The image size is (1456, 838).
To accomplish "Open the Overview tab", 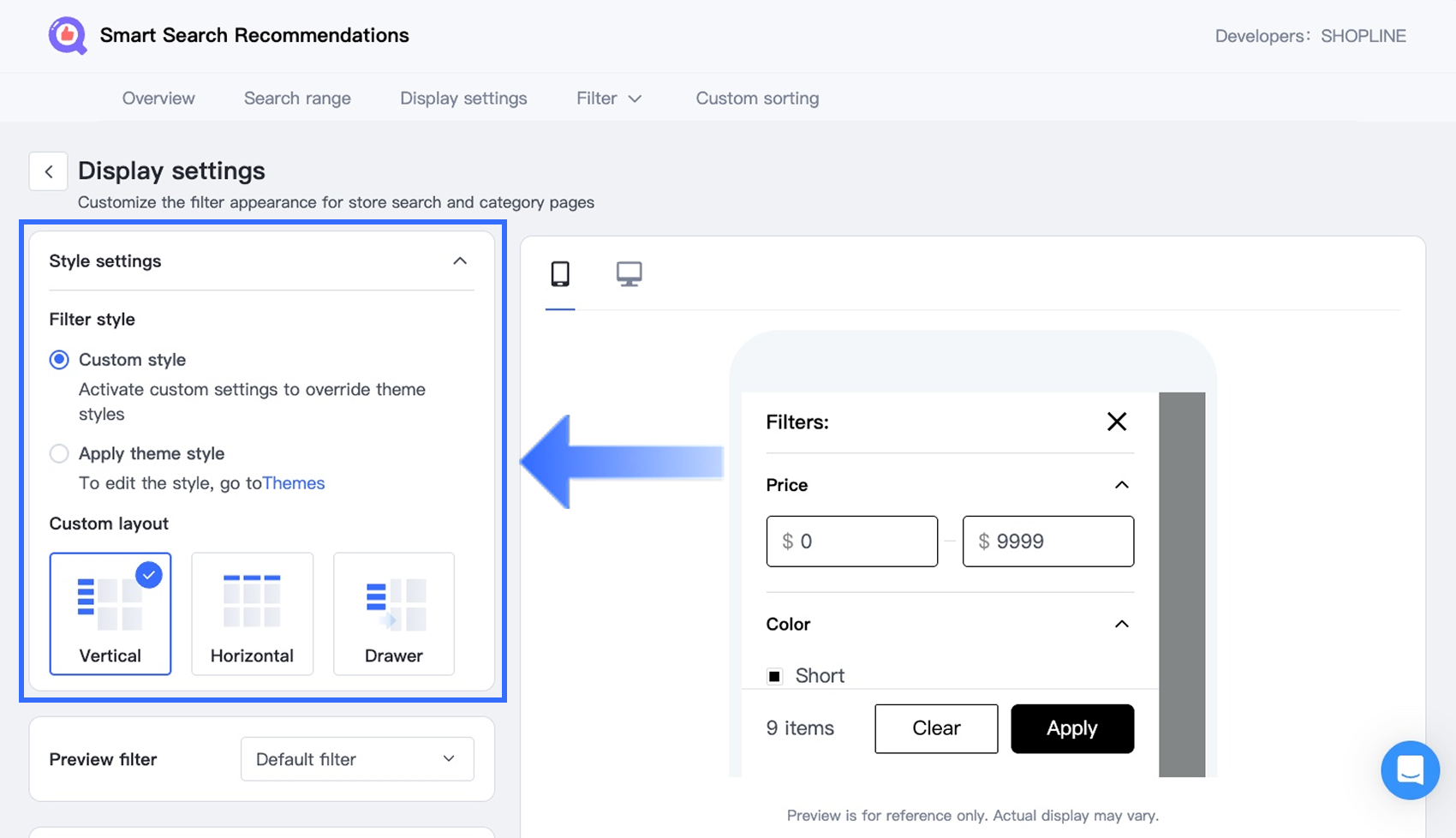I will click(x=158, y=99).
